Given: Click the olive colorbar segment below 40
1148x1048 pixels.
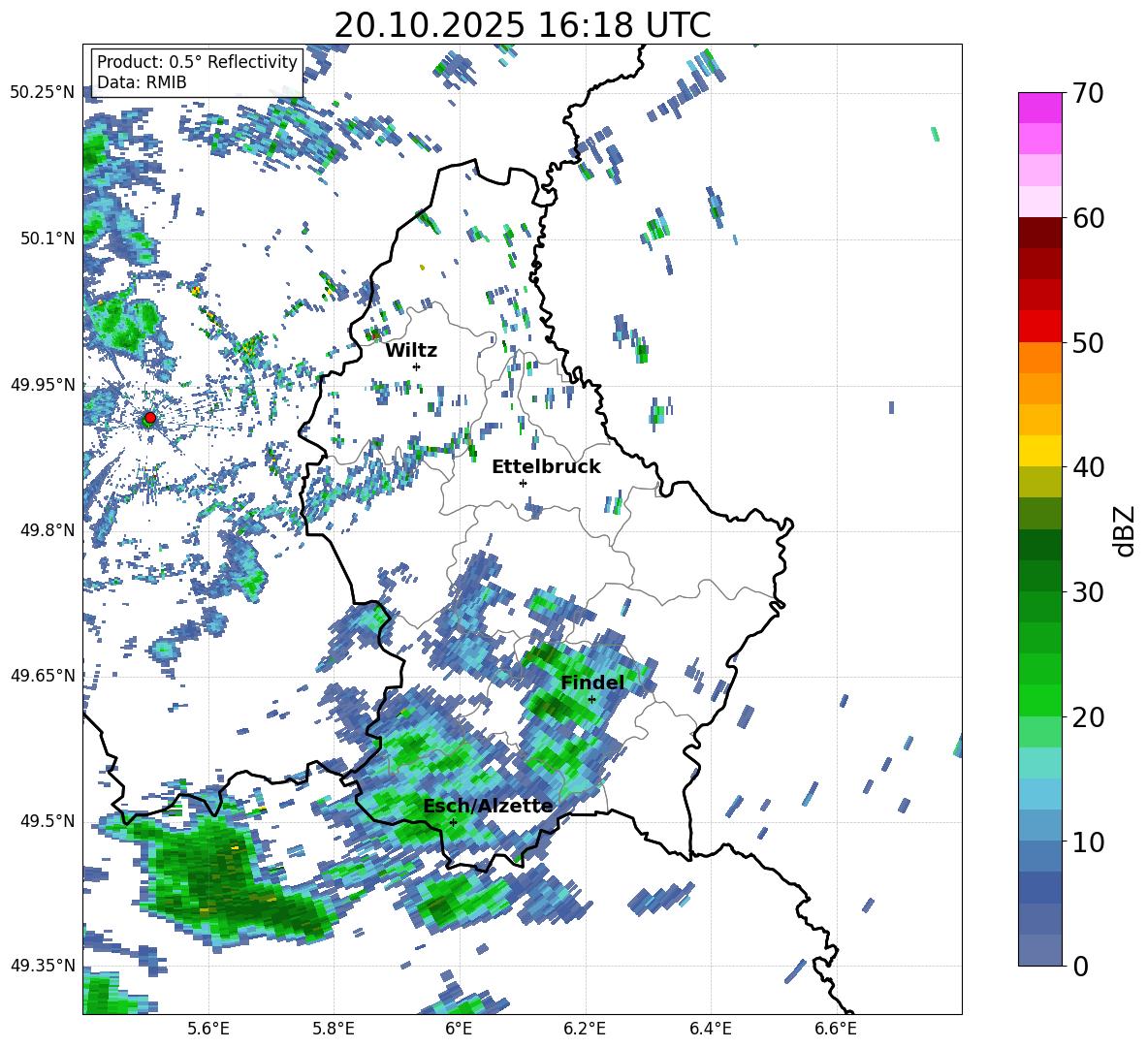Looking at the screenshot, I should 1039,482.
